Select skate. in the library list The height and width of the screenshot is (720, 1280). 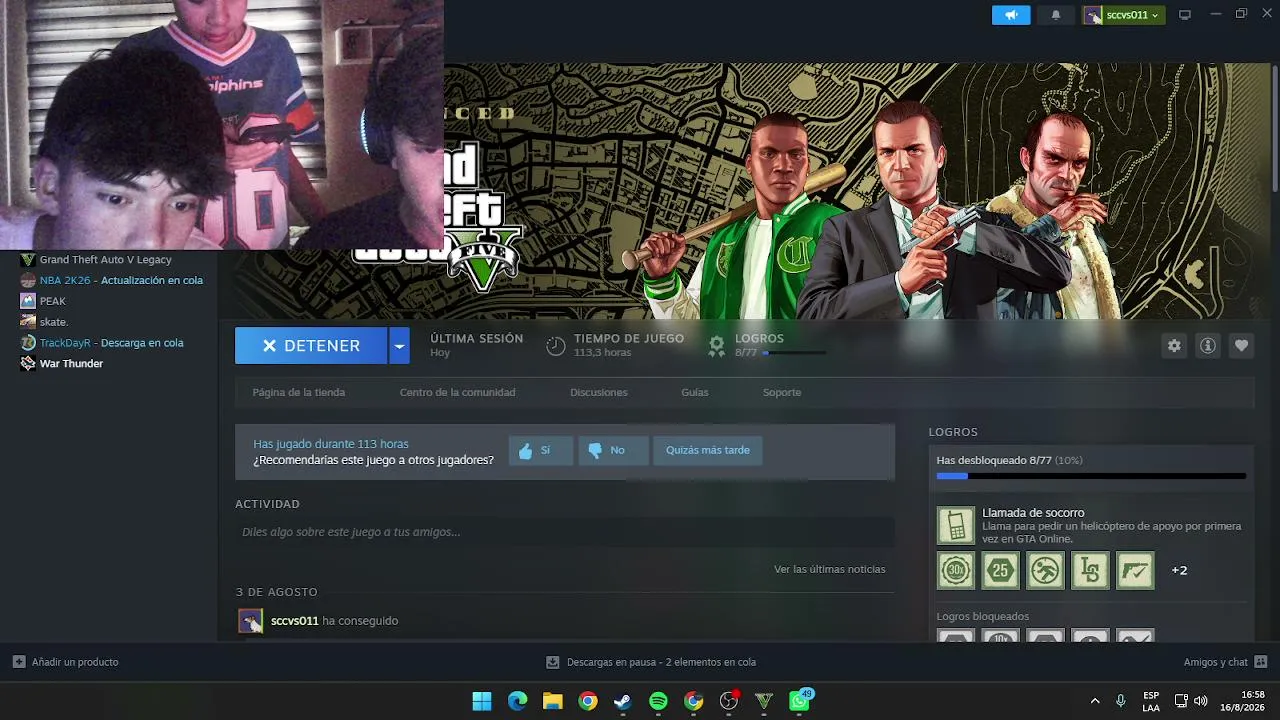pos(54,322)
